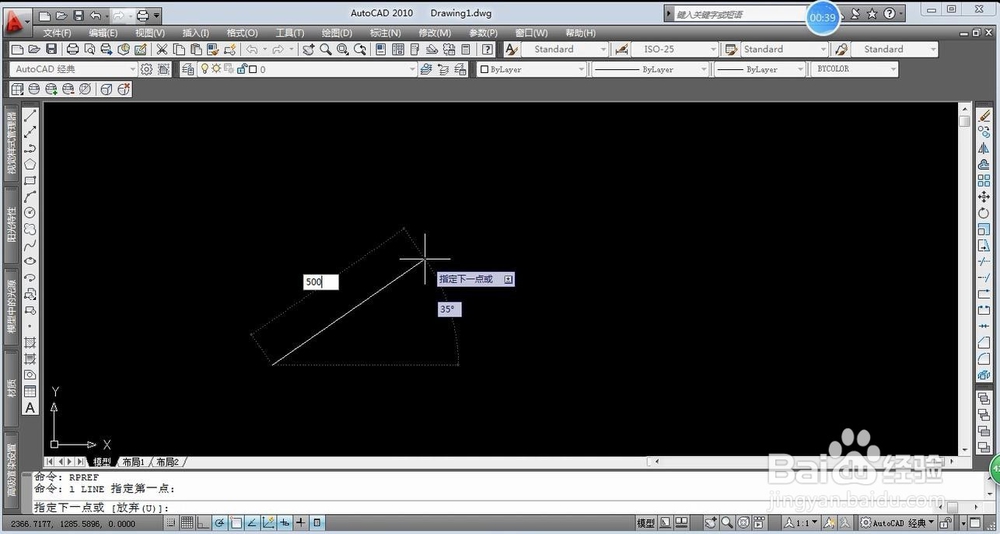Select the Circle draw tool
The height and width of the screenshot is (534, 1000).
click(30, 213)
